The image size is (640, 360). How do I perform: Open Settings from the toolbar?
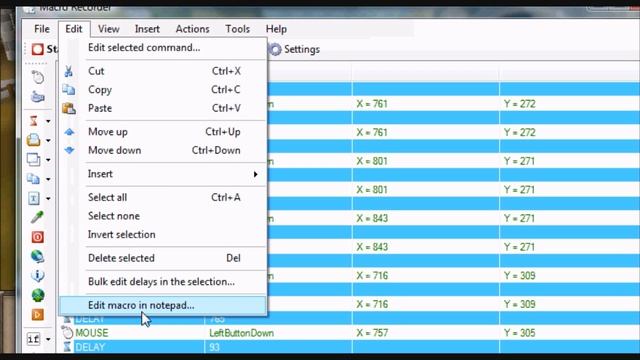coord(295,49)
